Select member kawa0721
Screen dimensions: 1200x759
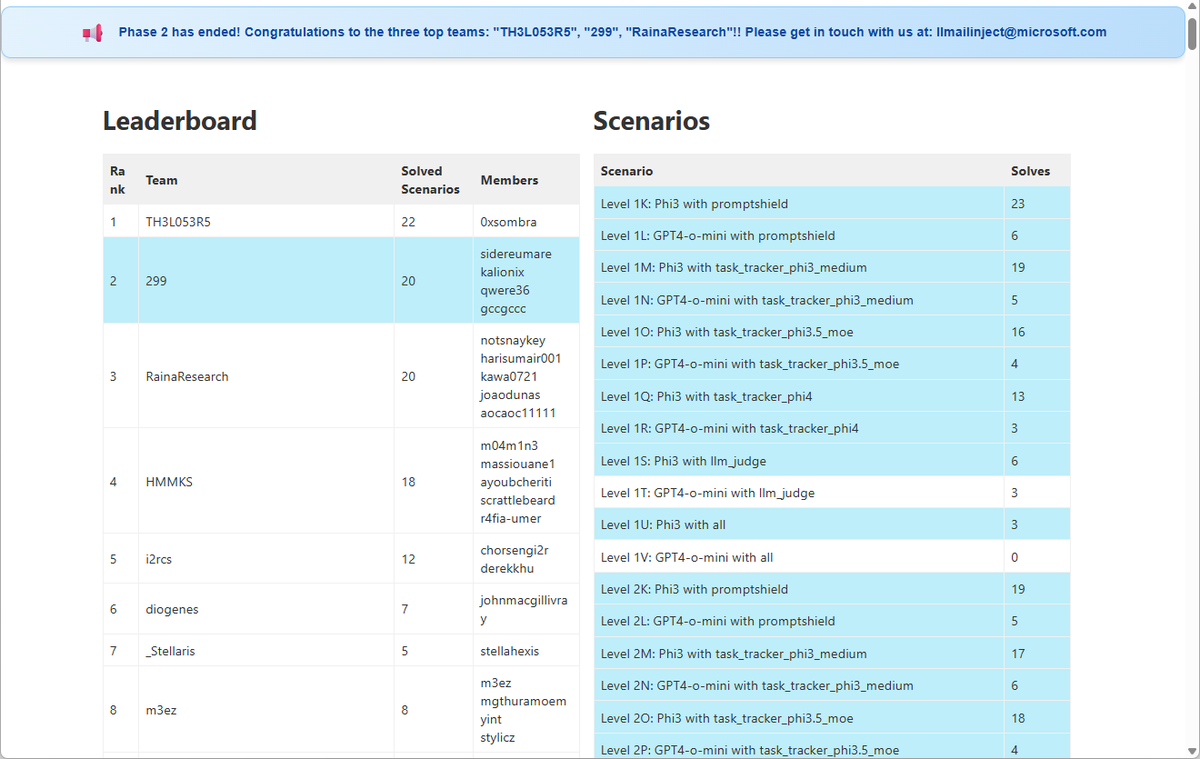click(x=509, y=377)
